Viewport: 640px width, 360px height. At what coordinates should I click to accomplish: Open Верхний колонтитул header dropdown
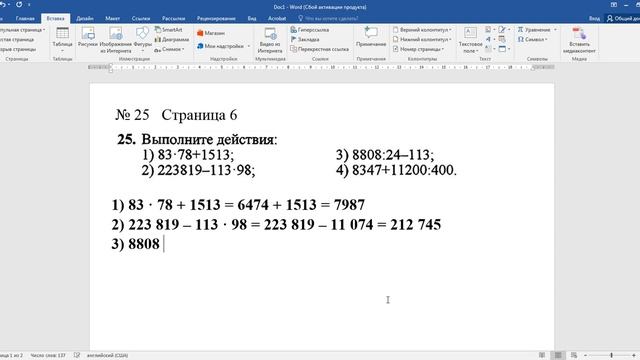422,30
